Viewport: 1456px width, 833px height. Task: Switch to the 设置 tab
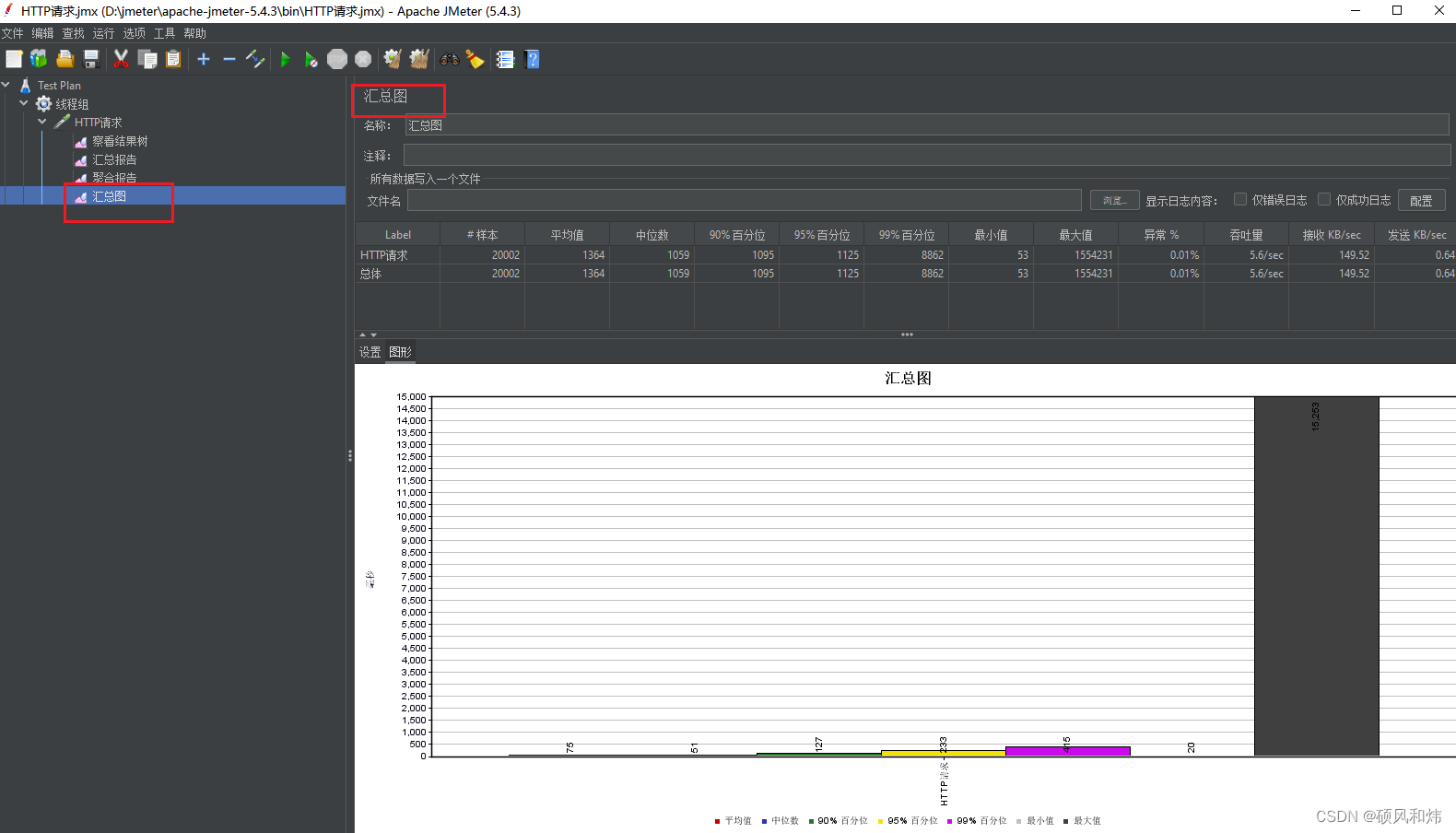click(x=370, y=352)
